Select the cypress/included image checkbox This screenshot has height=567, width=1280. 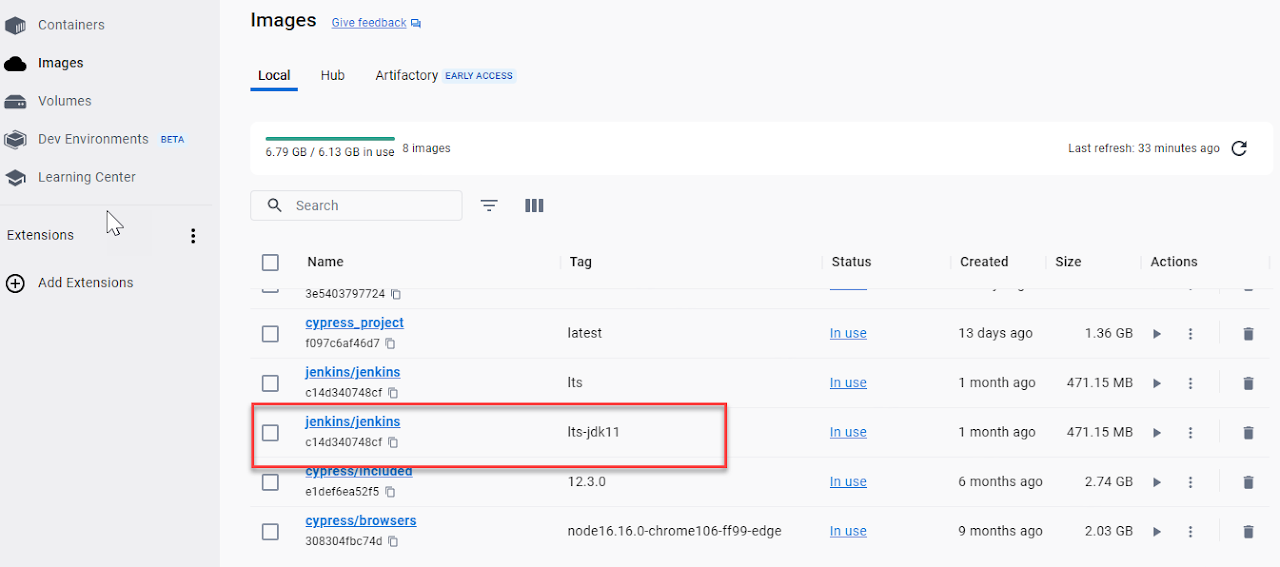click(270, 482)
